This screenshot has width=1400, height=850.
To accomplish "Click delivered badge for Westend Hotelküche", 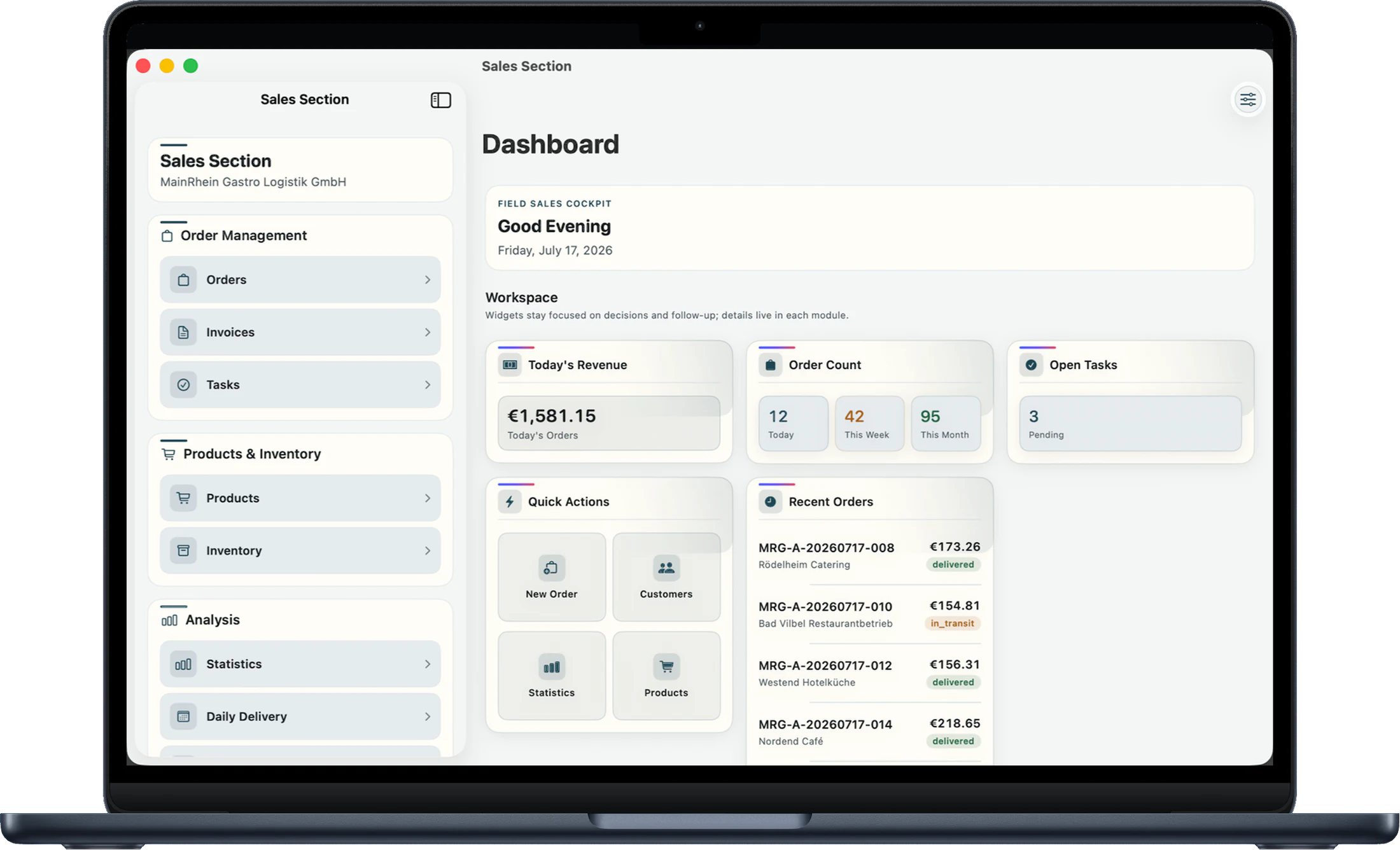I will point(953,683).
